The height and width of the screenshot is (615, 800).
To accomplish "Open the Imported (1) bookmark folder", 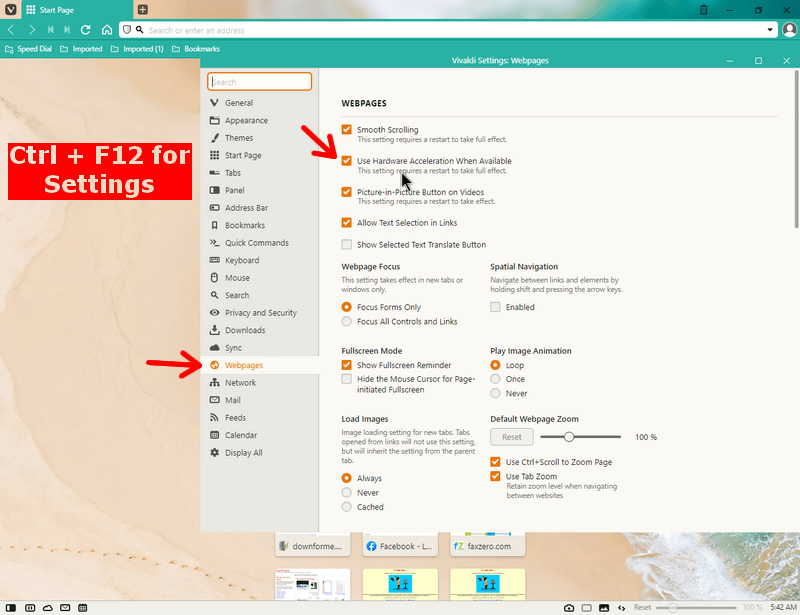I will (137, 49).
